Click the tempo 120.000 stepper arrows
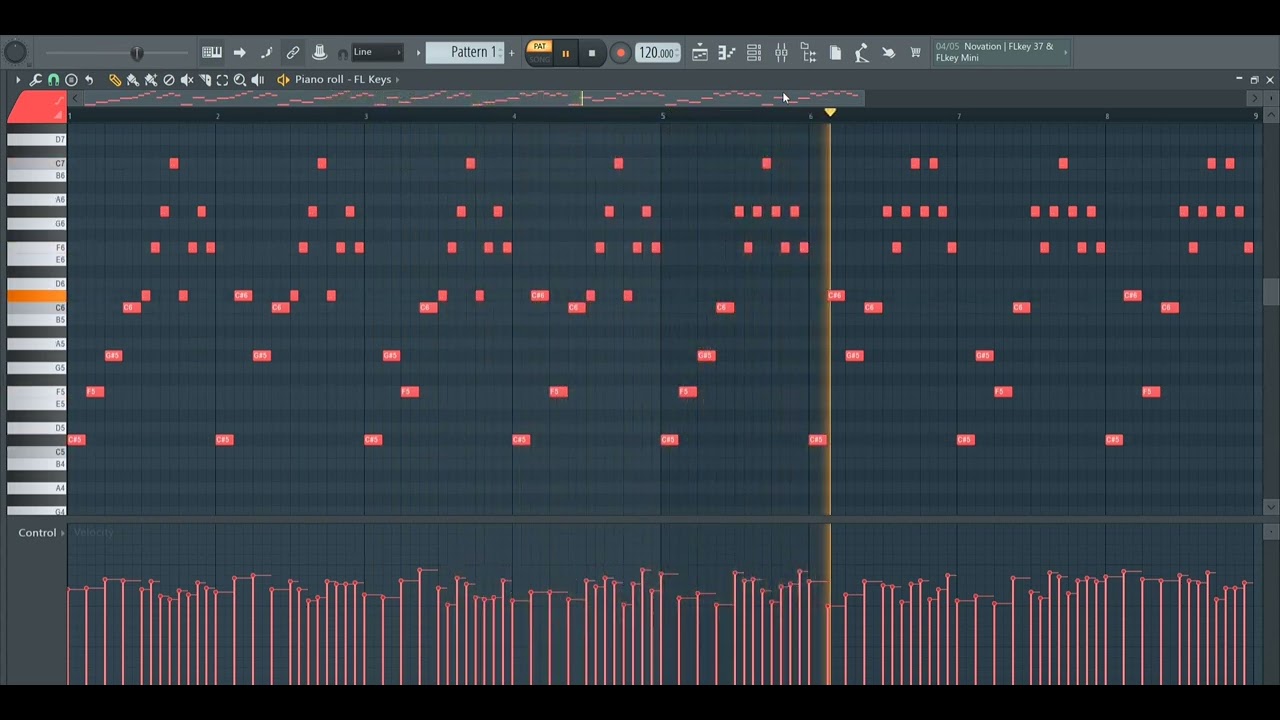The image size is (1280, 720). coord(677,52)
